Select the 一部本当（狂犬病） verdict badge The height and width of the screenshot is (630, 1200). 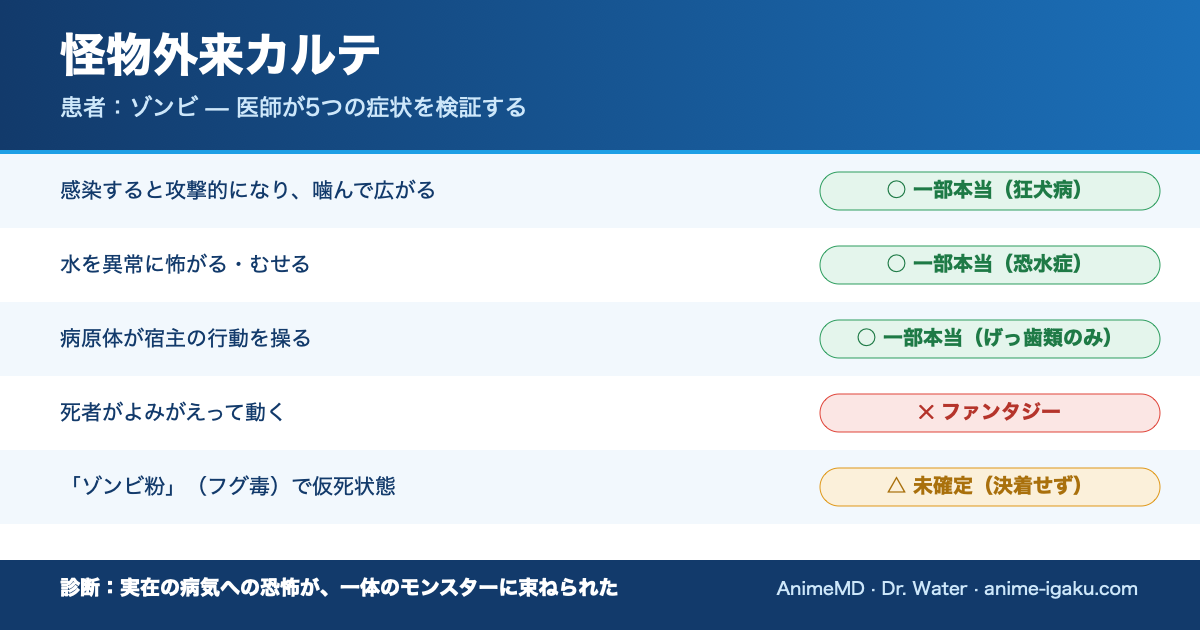point(990,191)
